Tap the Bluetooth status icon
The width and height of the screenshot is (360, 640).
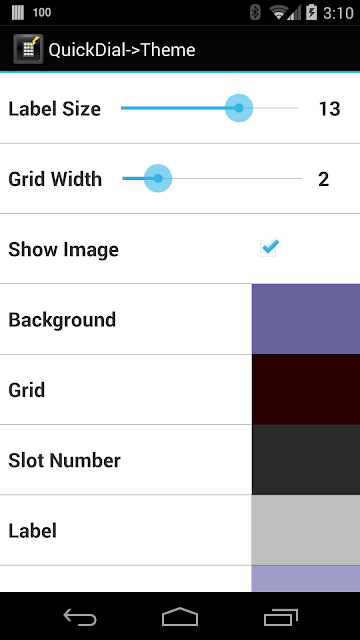pyautogui.click(x=256, y=13)
